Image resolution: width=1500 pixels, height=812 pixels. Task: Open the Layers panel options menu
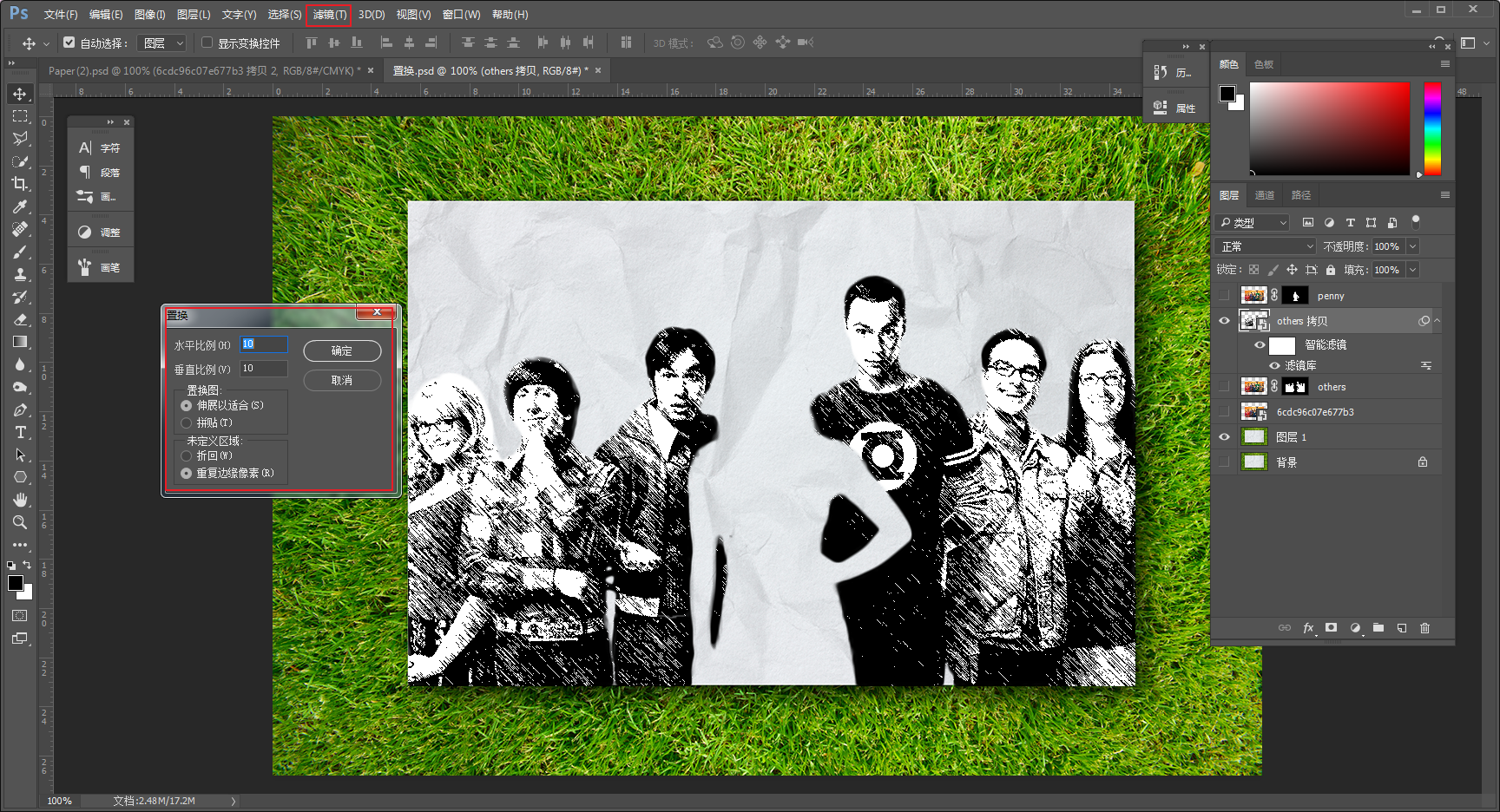[1445, 195]
